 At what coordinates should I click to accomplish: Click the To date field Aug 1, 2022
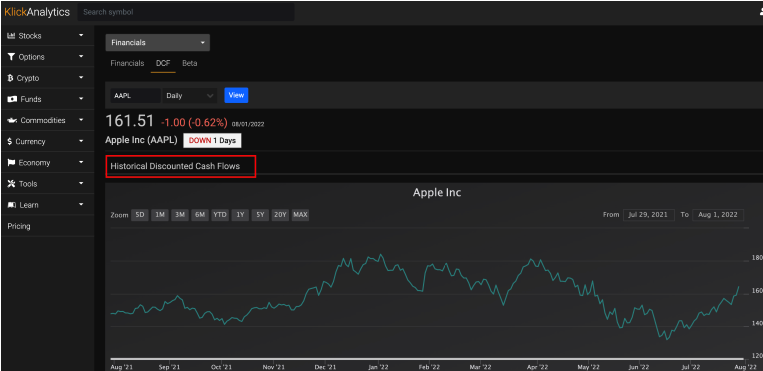click(x=718, y=215)
